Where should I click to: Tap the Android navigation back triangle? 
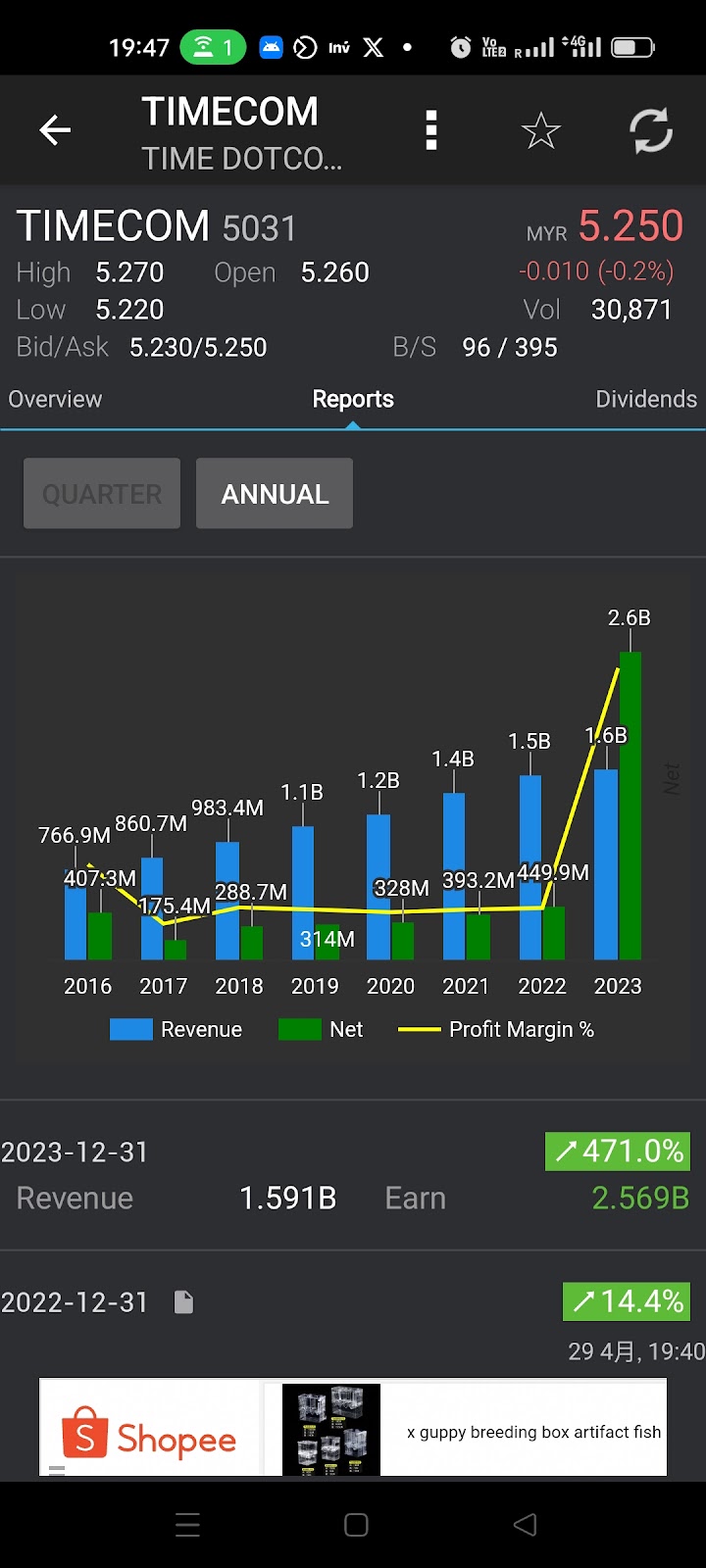[x=526, y=1524]
